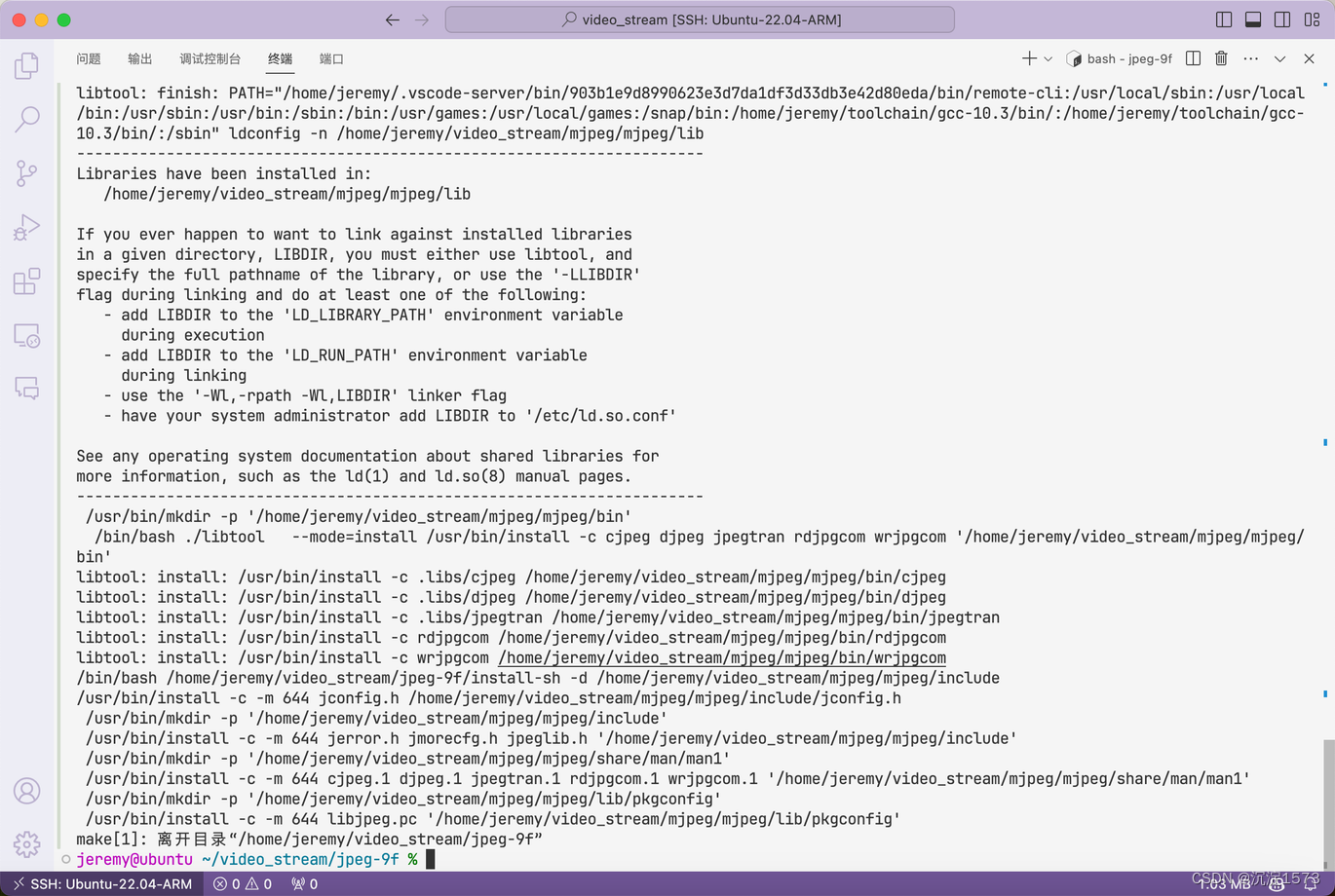Open the Manage settings gear
The image size is (1335, 896).
point(26,844)
